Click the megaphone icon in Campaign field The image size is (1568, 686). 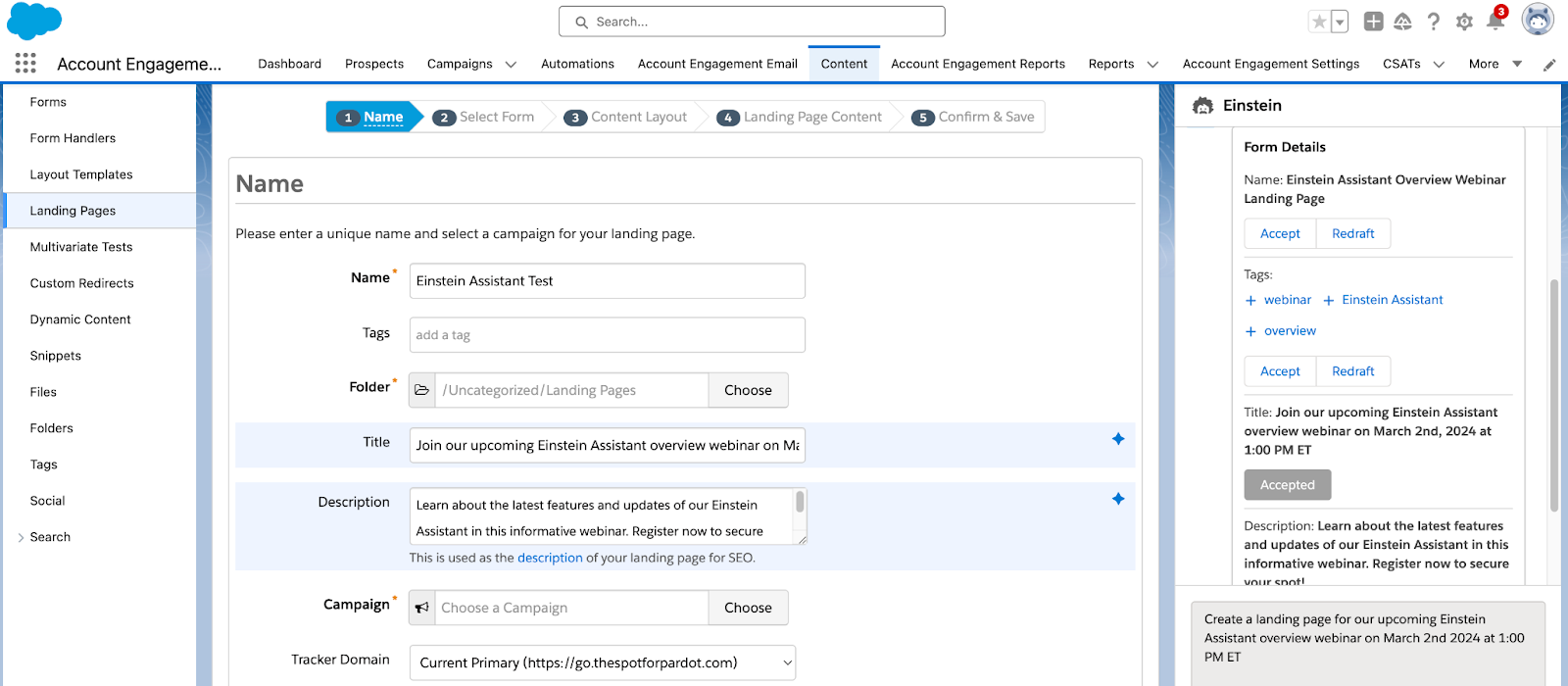pyautogui.click(x=421, y=608)
